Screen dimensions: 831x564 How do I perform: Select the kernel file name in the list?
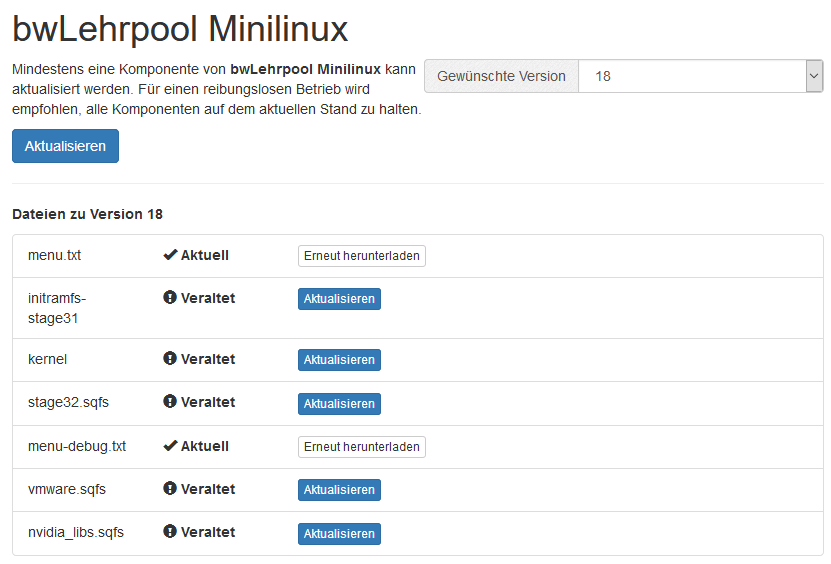[48, 359]
